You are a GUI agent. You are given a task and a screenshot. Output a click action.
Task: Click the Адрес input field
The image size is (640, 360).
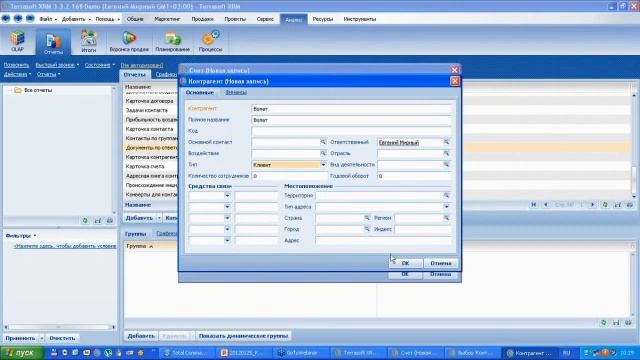383,240
